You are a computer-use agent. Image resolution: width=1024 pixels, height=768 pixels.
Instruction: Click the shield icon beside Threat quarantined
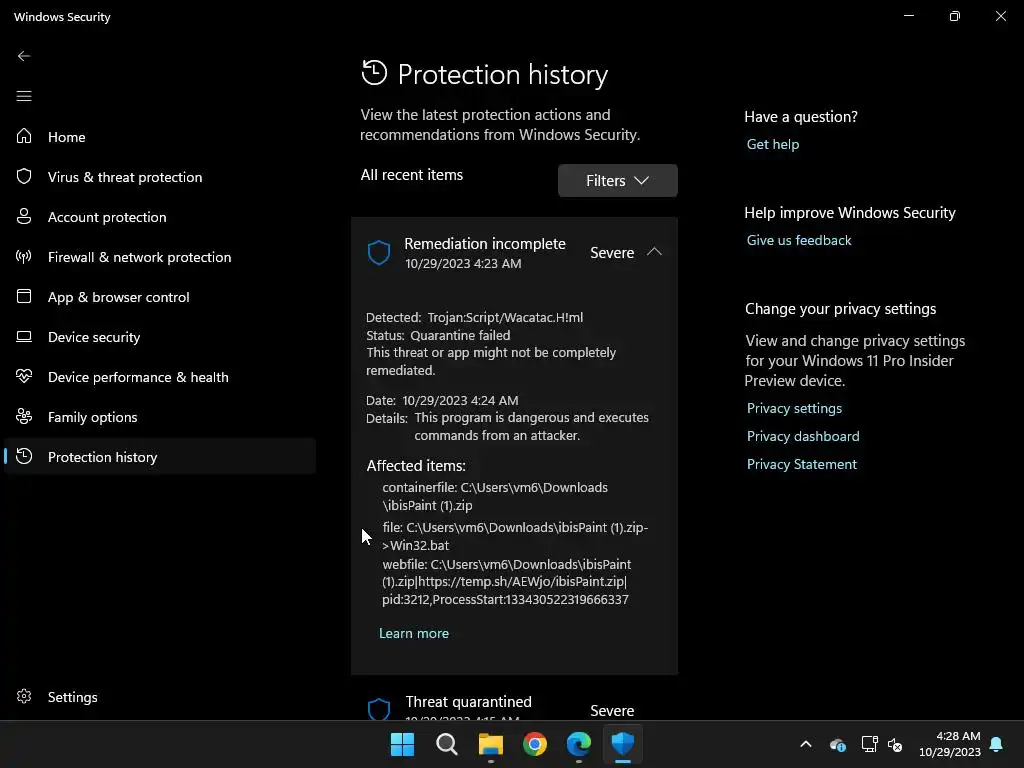tap(379, 709)
